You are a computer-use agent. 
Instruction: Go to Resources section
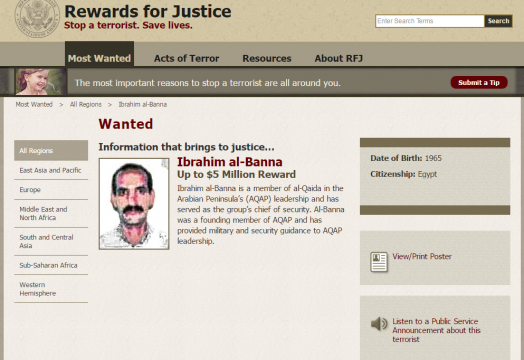[267, 58]
